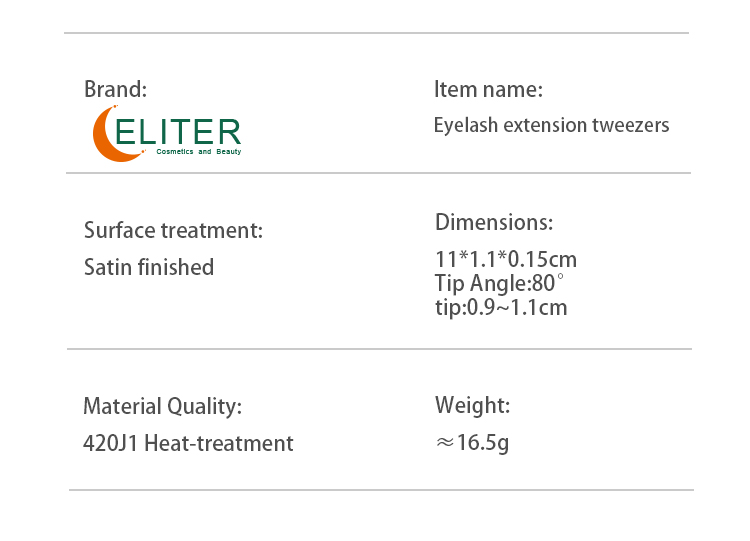Select the "Cosmetics and Beauty" tagline

click(x=198, y=152)
